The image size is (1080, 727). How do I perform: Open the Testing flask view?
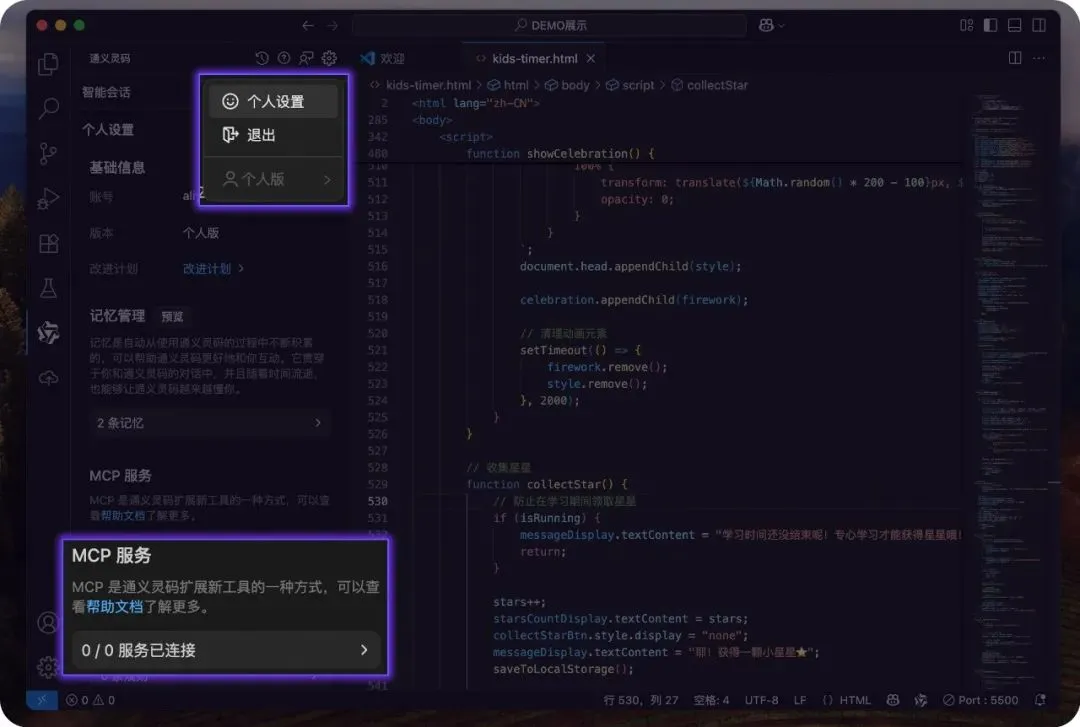point(48,288)
